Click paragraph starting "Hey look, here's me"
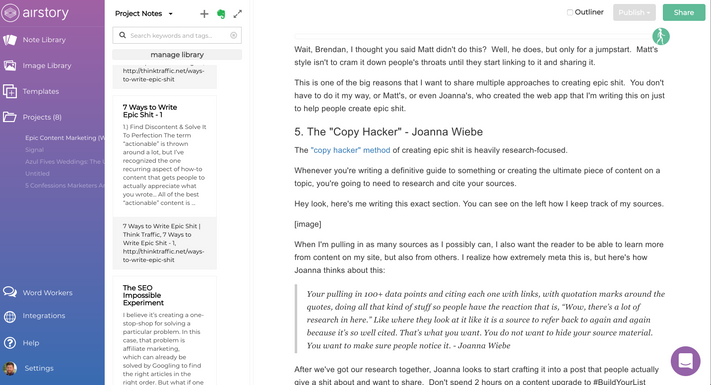This screenshot has height=385, width=711. pyautogui.click(x=479, y=204)
